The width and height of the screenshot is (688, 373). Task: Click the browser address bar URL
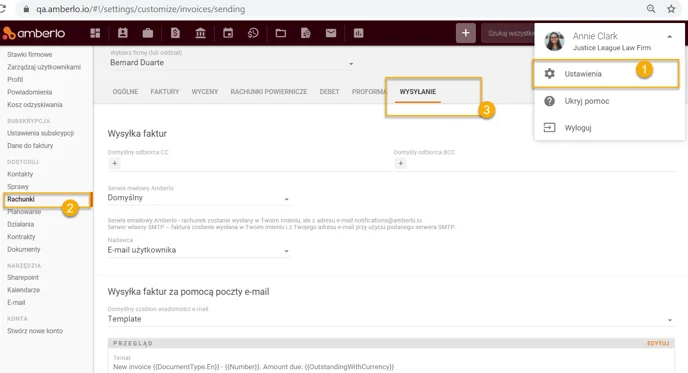click(x=140, y=9)
